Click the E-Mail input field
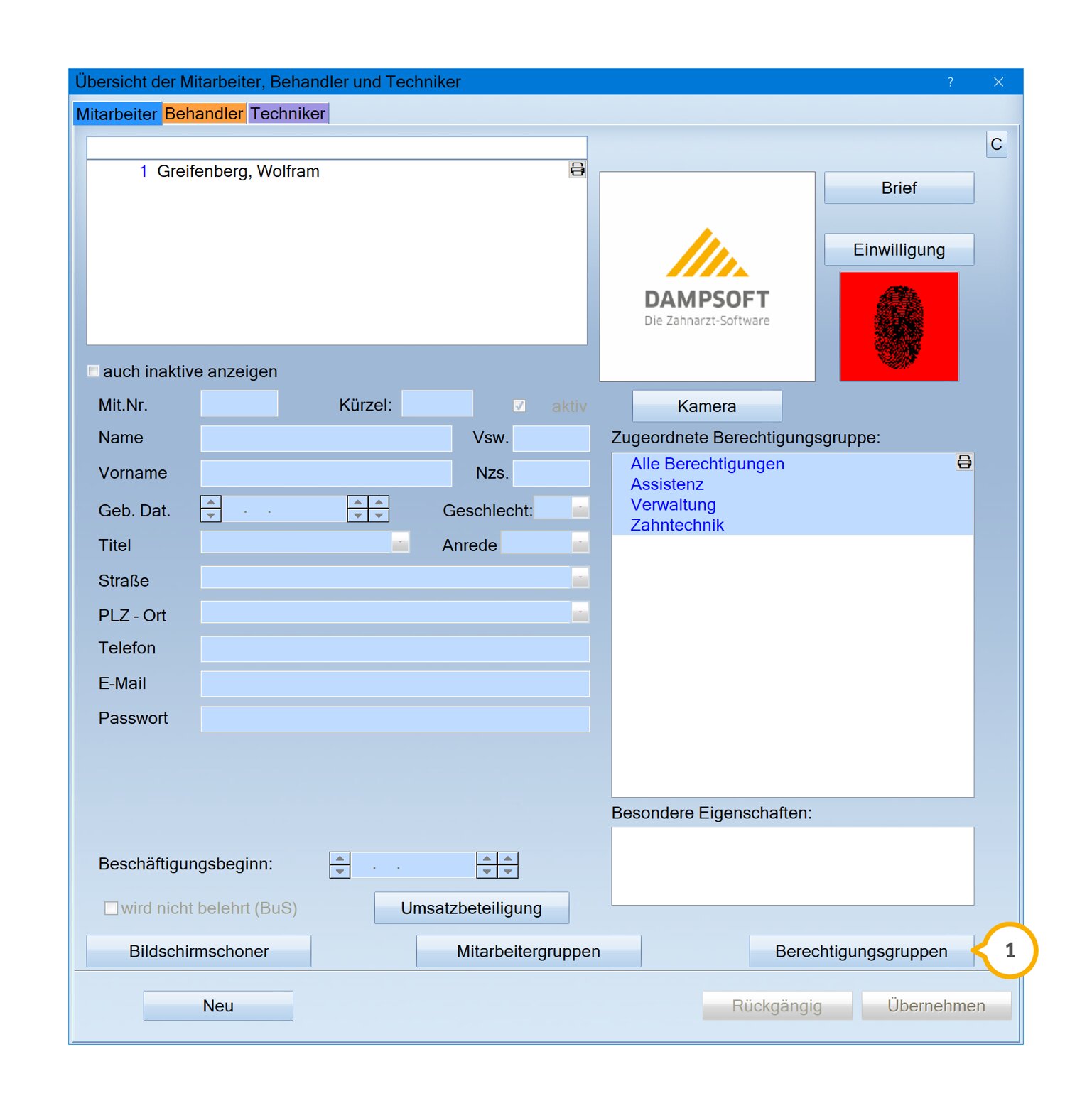This screenshot has height=1113, width=1092. 395,684
